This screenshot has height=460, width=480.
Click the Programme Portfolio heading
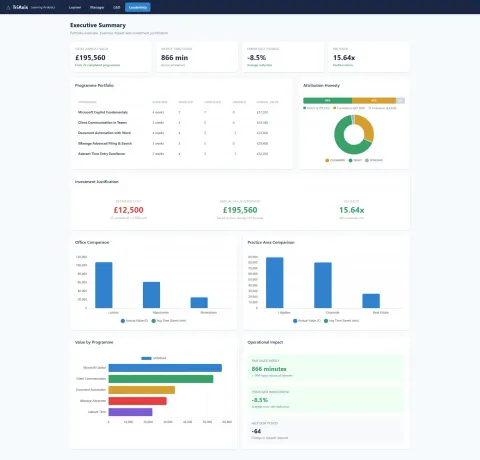[94, 86]
